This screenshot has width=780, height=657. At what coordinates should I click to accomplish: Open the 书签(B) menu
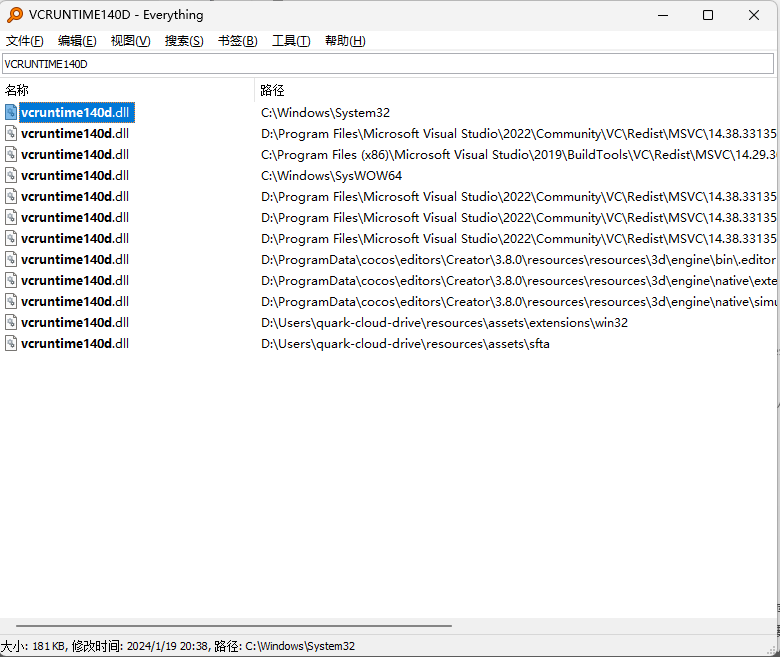coord(238,41)
